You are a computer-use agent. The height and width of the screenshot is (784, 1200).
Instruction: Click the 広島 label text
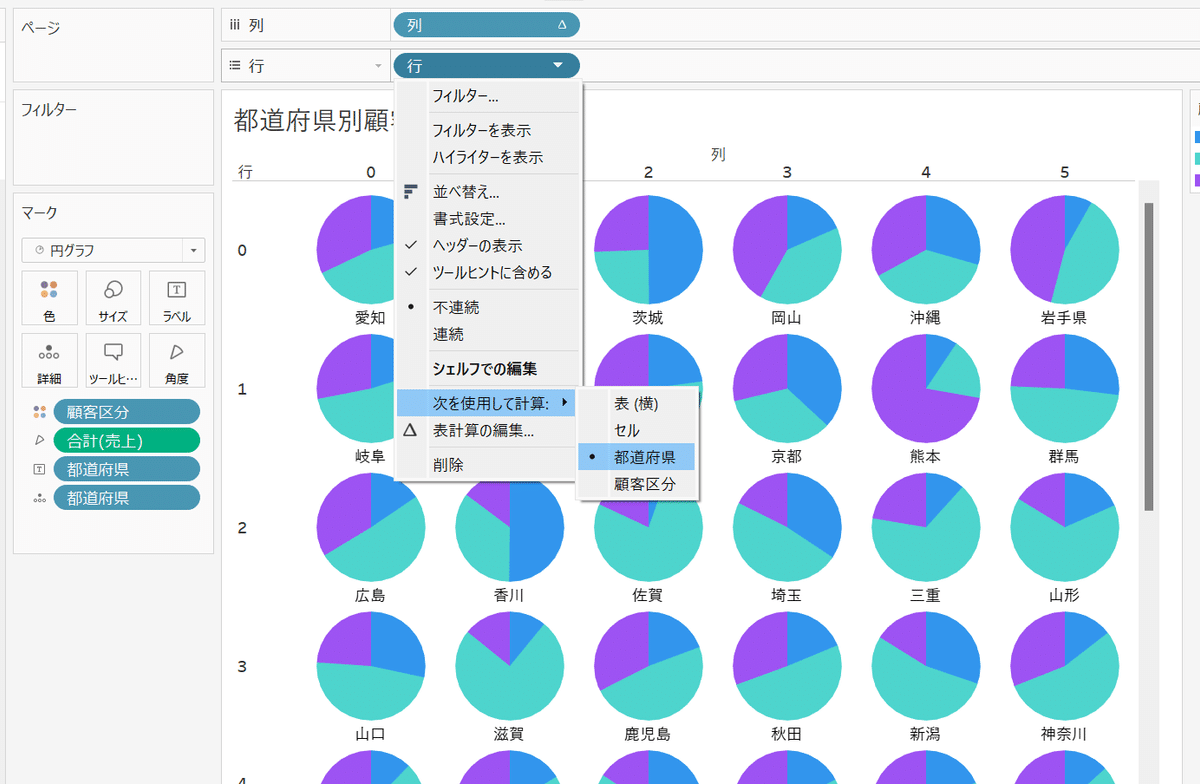370,595
